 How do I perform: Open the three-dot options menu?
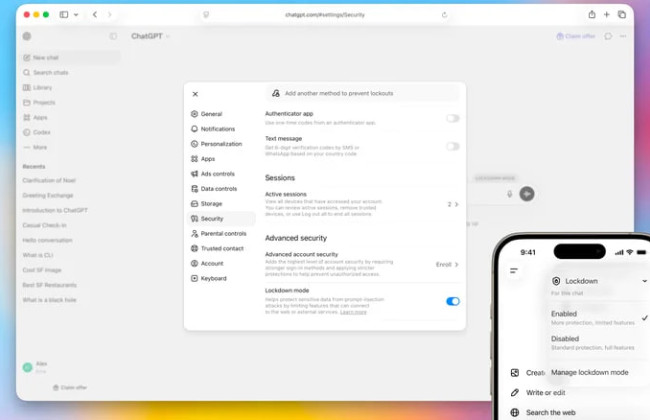click(623, 36)
